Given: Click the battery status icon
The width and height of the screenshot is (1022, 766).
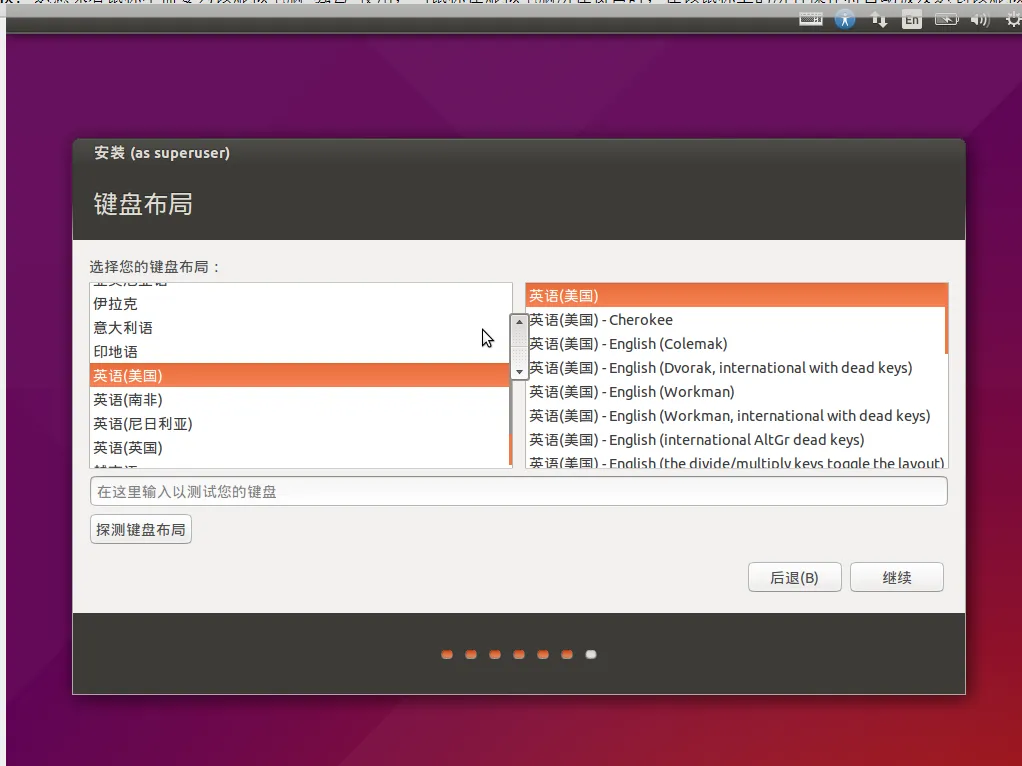Looking at the screenshot, I should pos(946,19).
